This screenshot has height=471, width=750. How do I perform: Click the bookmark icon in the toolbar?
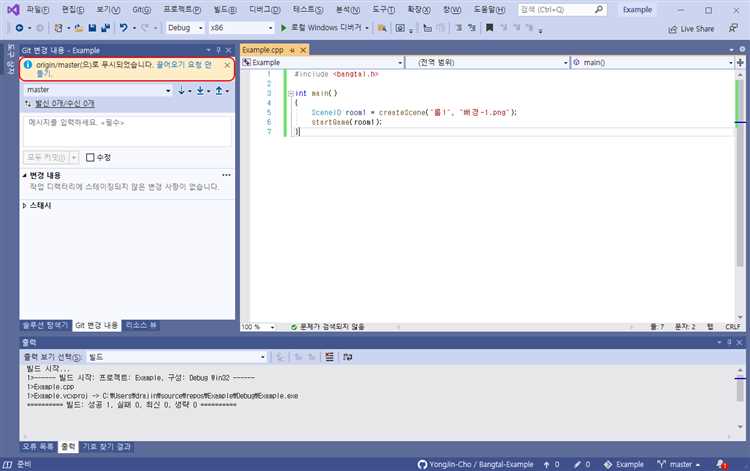(x=489, y=28)
